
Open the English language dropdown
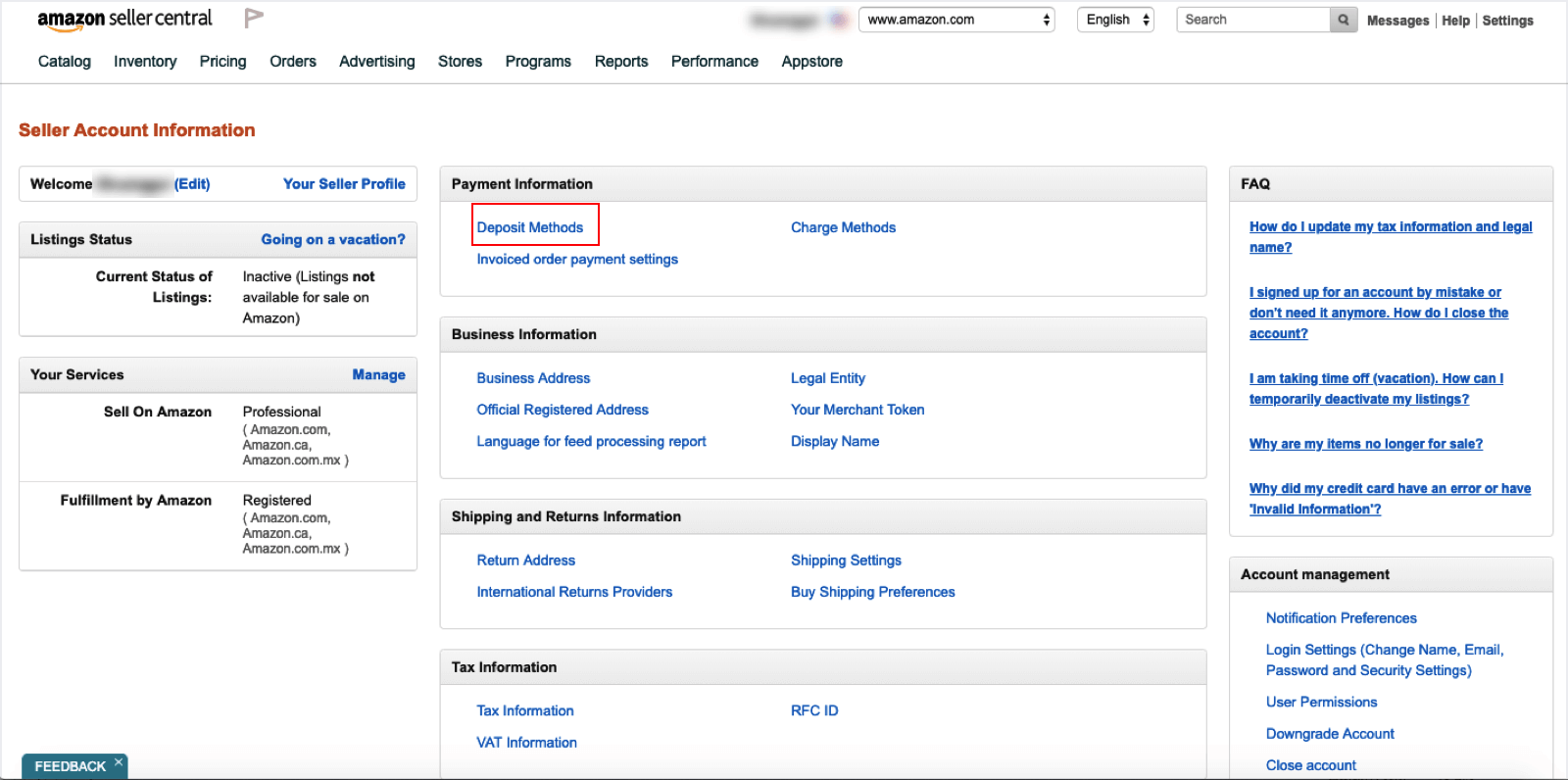1115,20
